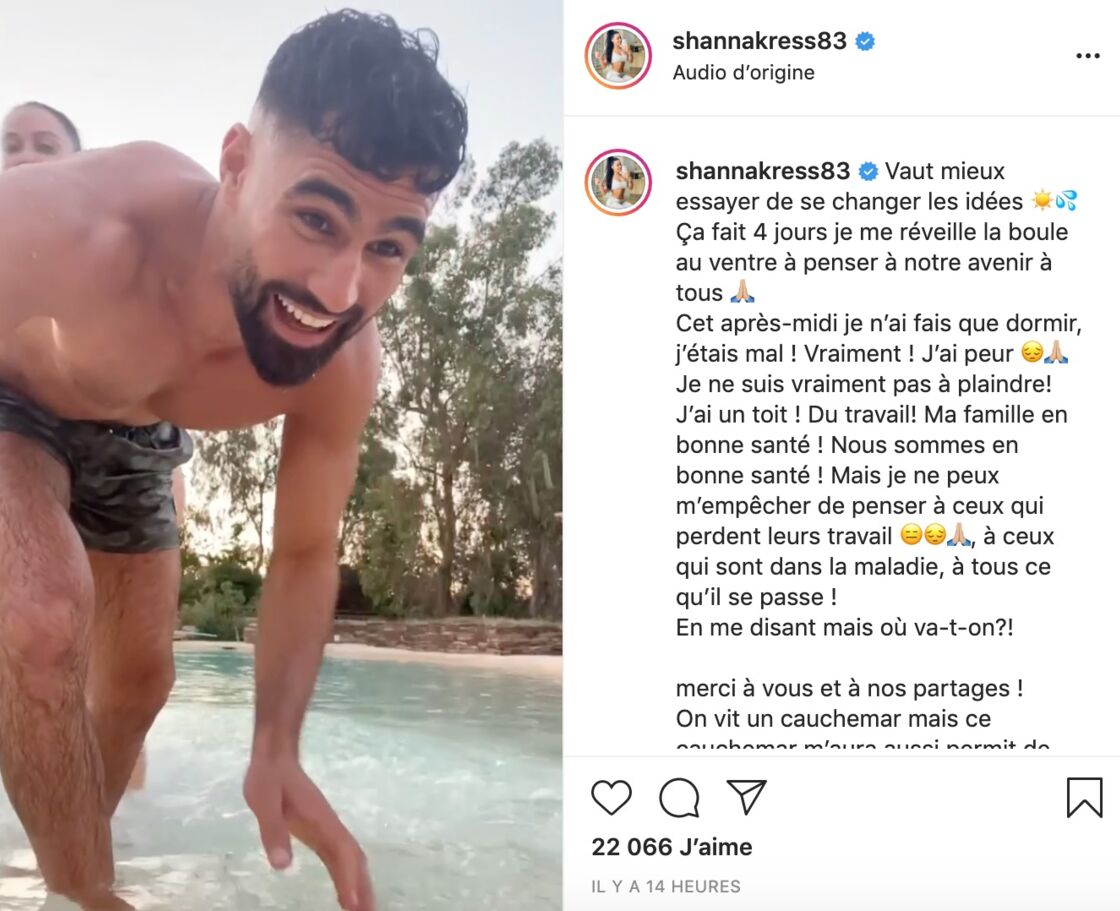Open the three-dot more options menu
This screenshot has width=1120, height=911.
1088,56
